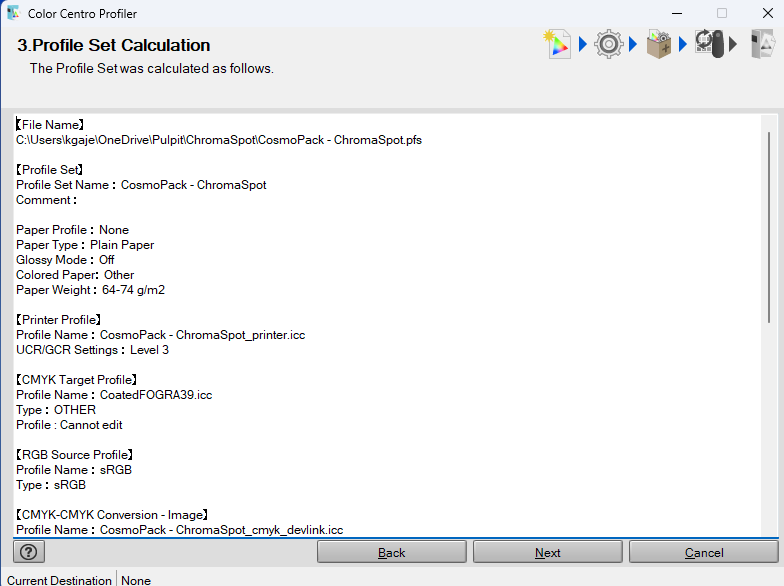The height and width of the screenshot is (586, 784).
Task: Click the file path CosmoPack - ChromaSpot.pfs line
Action: [x=219, y=140]
